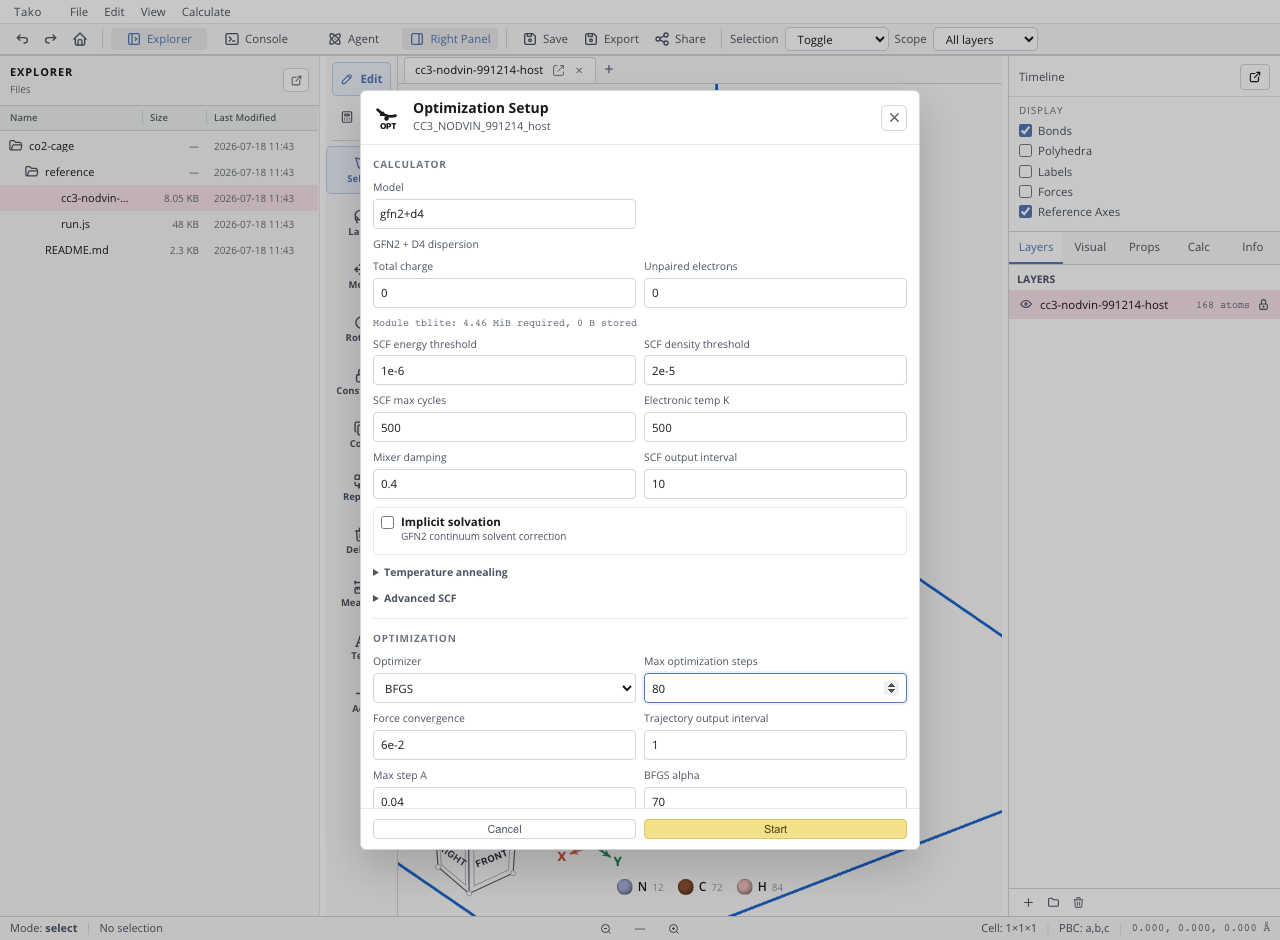Add new layer with plus icon
Screen dimensions: 1280x940
pos(1028,902)
